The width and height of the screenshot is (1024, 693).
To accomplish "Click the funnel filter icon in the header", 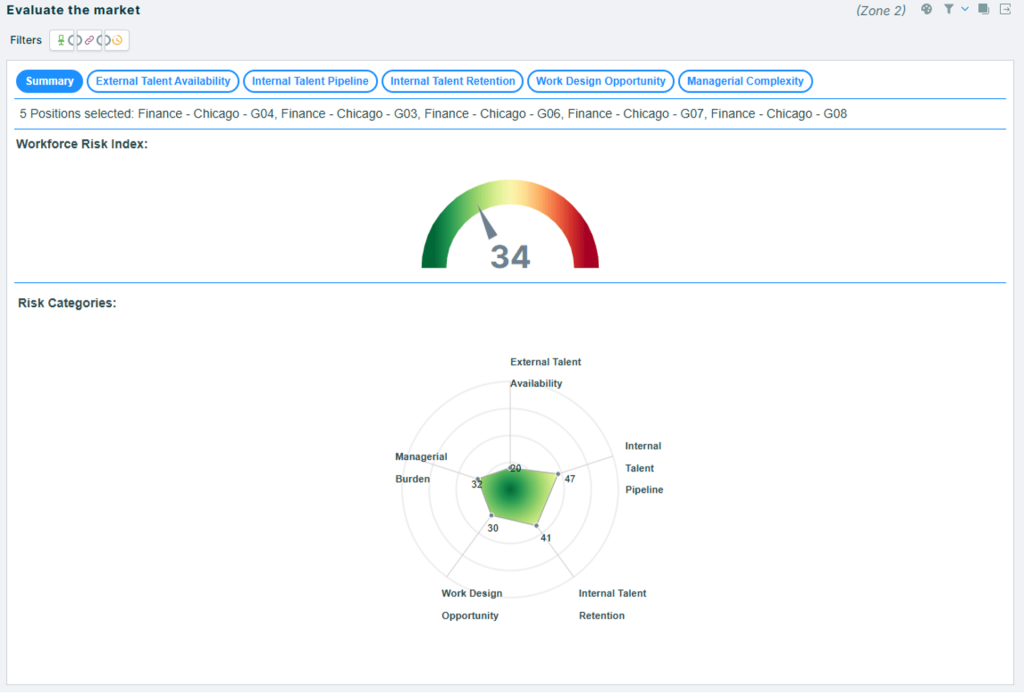I will tap(948, 9).
